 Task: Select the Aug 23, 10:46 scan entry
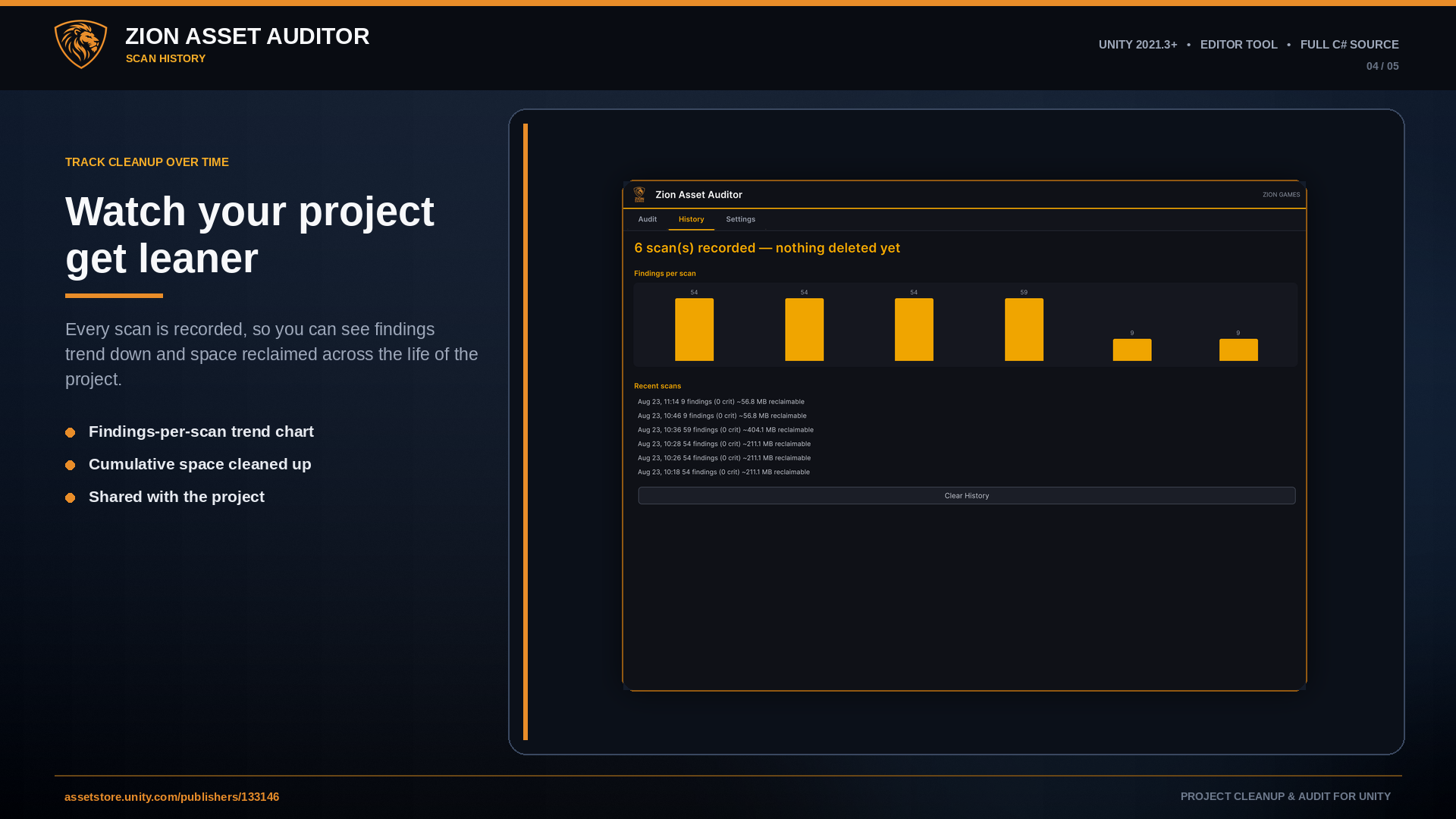click(722, 416)
